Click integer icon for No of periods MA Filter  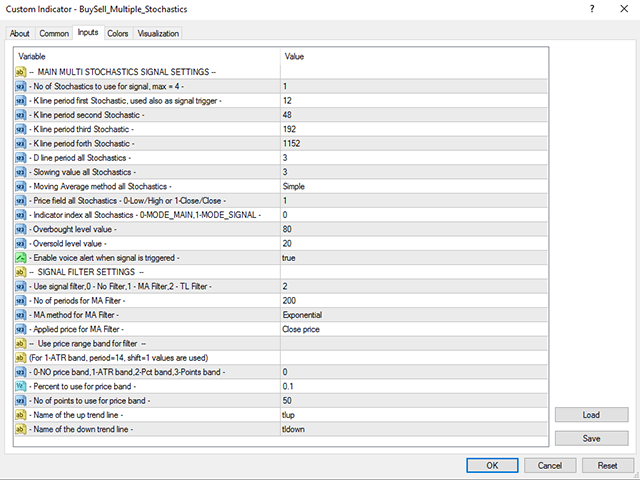pos(20,301)
